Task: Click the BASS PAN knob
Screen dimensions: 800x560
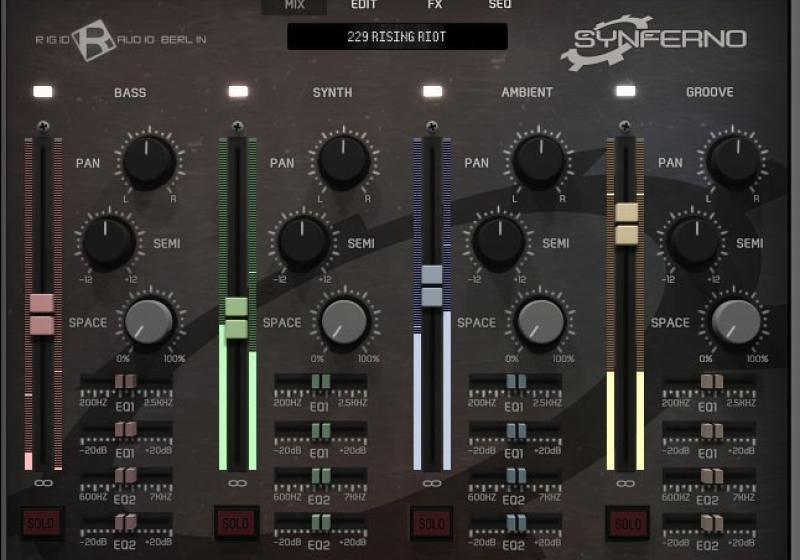Action: pyautogui.click(x=149, y=162)
